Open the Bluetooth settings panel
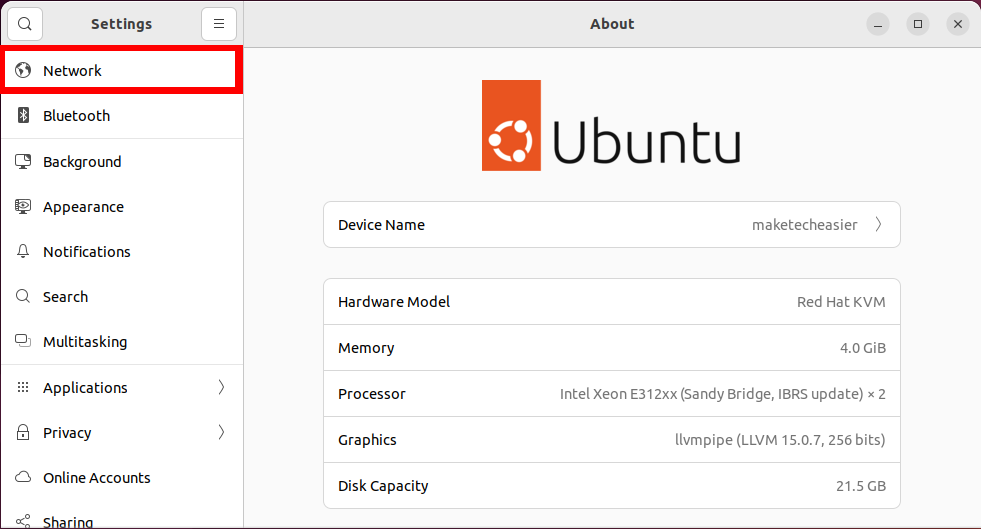Viewport: 981px width, 529px height. point(122,115)
